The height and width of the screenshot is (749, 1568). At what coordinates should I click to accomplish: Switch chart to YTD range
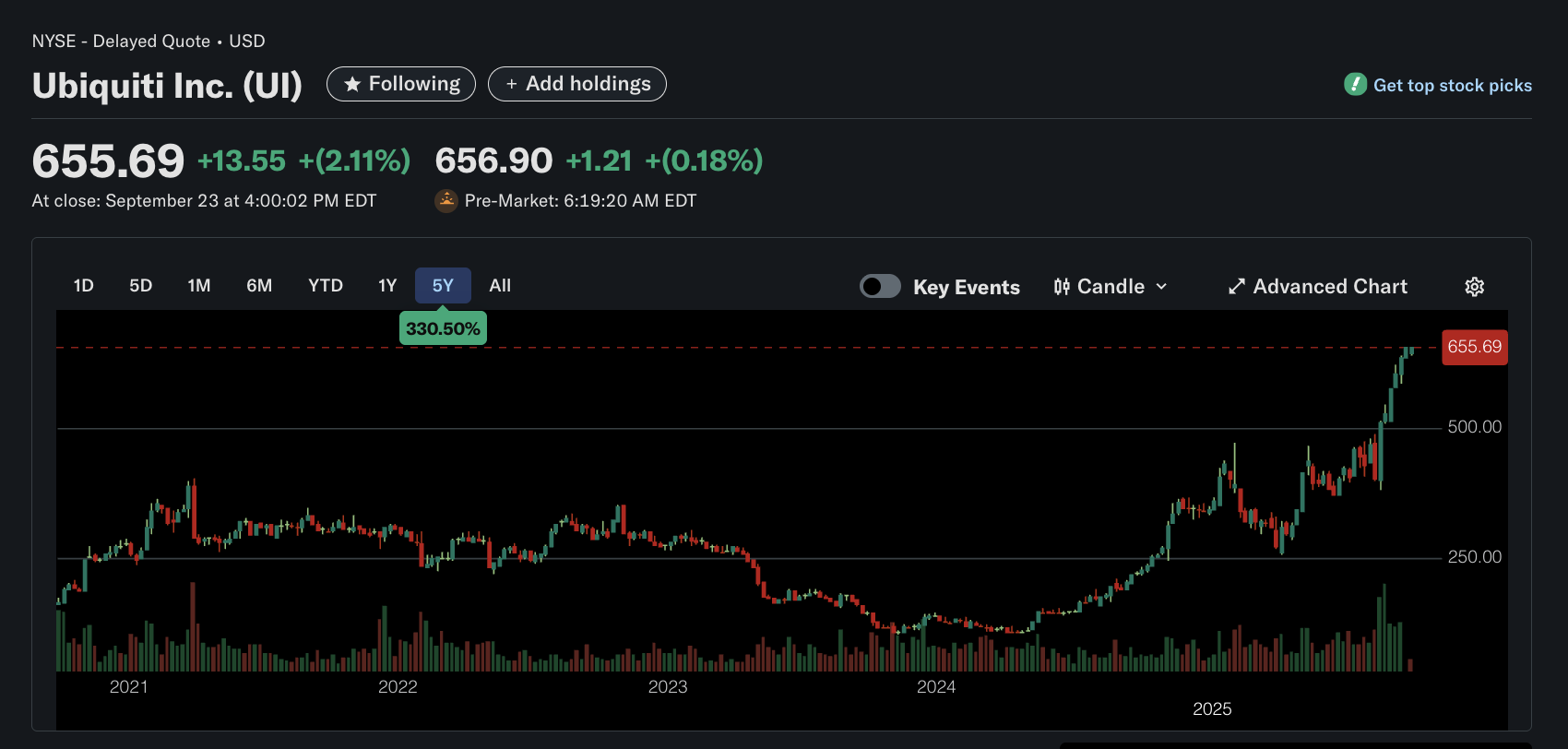point(325,286)
